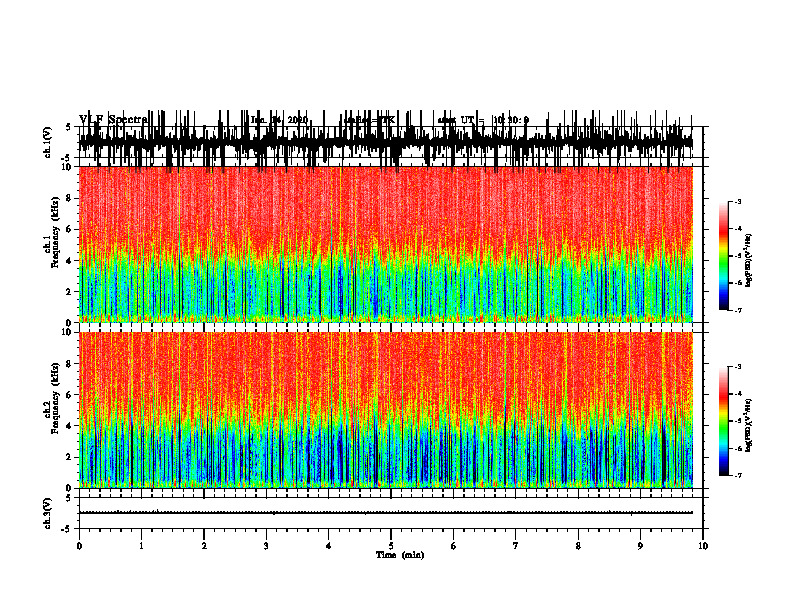Click the 'ch.3(V)' waveform axis label
Image resolution: width=792 pixels, height=612 pixels.
pyautogui.click(x=48, y=513)
